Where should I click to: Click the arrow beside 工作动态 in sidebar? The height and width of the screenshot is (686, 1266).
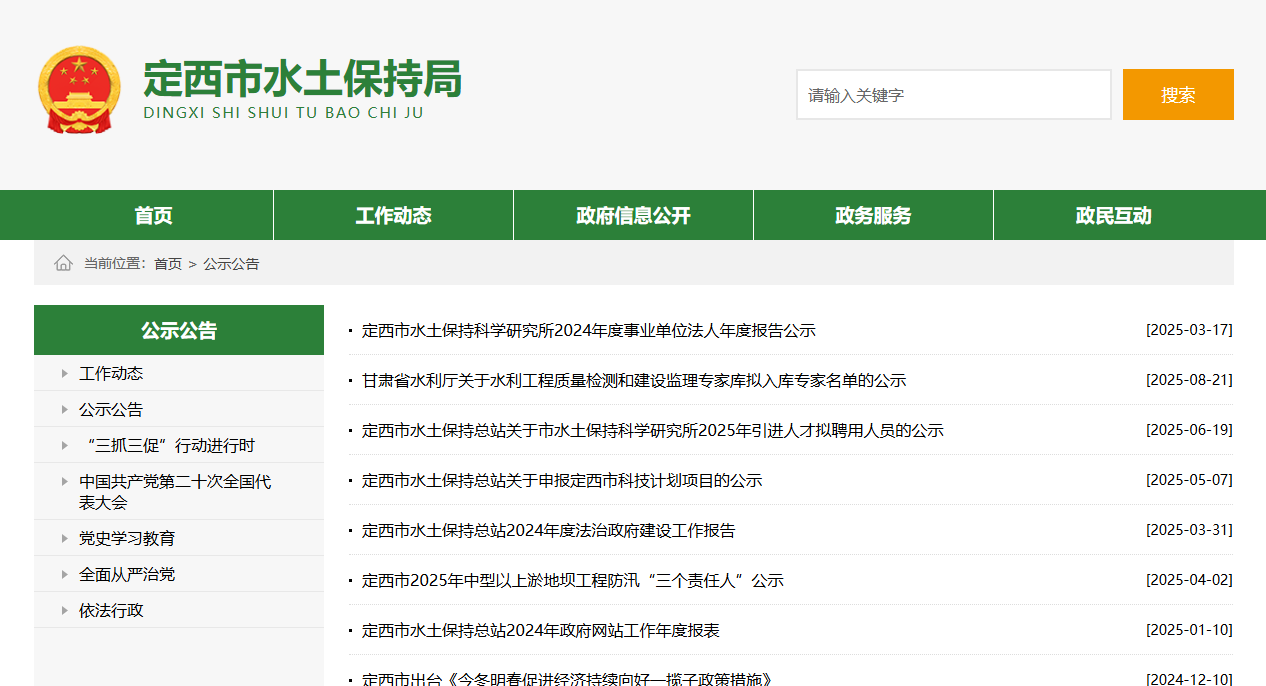point(65,373)
